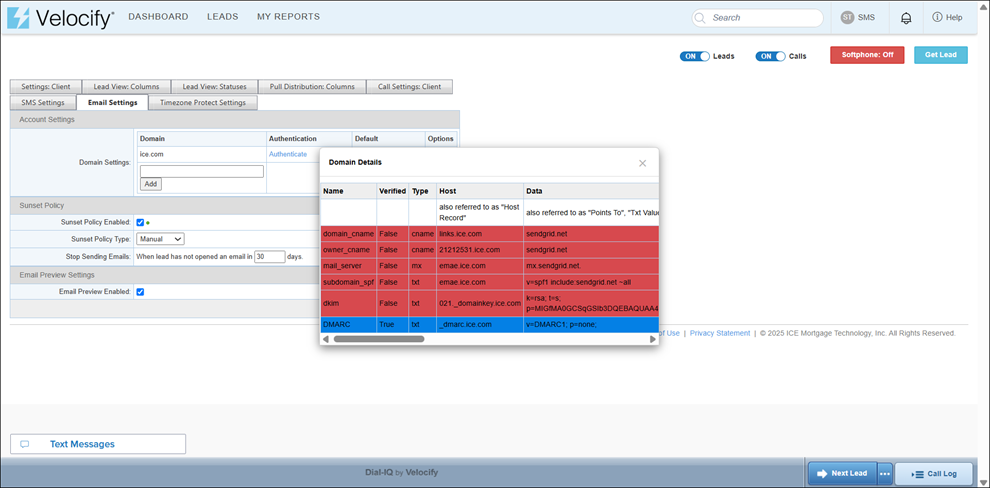Switch to SMS Settings tab
The width and height of the screenshot is (990, 488).
pos(43,102)
